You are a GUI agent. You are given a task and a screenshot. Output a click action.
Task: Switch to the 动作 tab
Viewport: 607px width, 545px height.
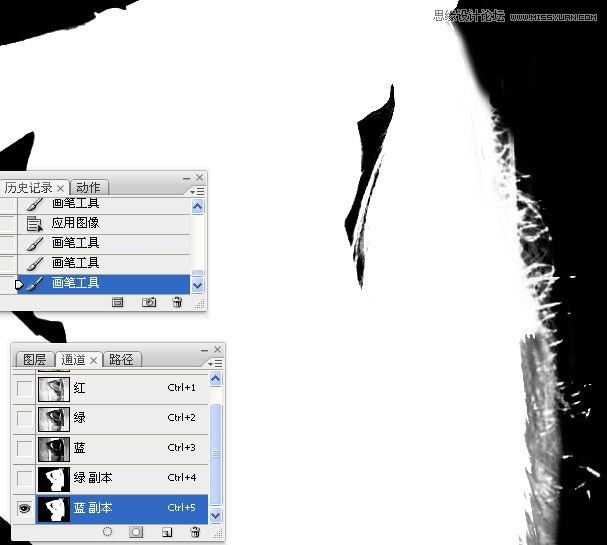pyautogui.click(x=88, y=188)
